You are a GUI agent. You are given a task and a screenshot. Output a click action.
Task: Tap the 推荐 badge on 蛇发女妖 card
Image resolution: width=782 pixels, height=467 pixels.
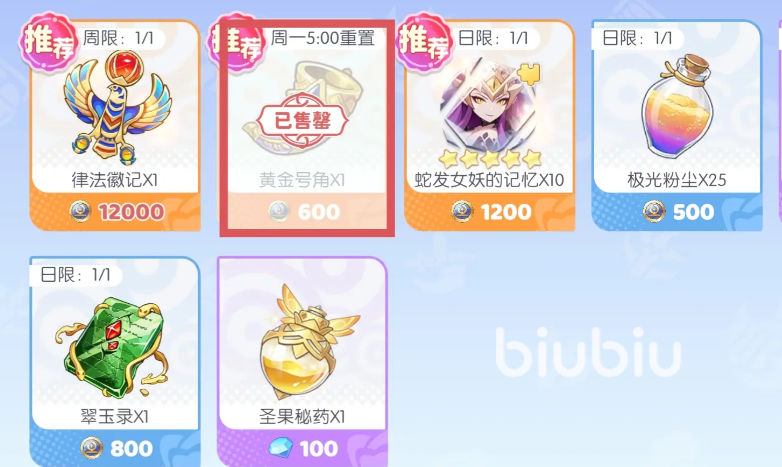click(425, 42)
